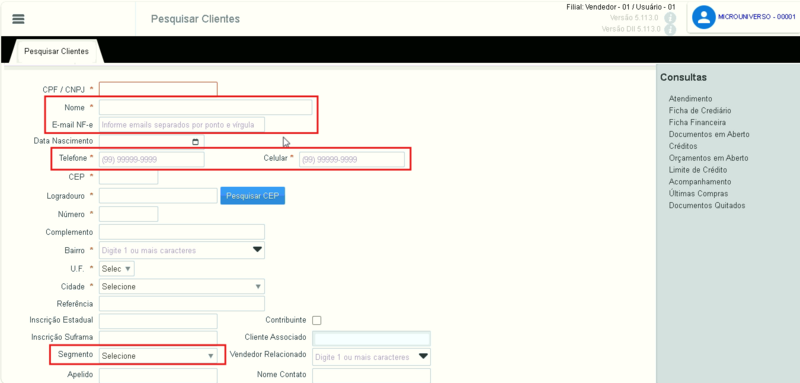The image size is (800, 383).
Task: Open Limite de Crédito link
Action: click(698, 170)
